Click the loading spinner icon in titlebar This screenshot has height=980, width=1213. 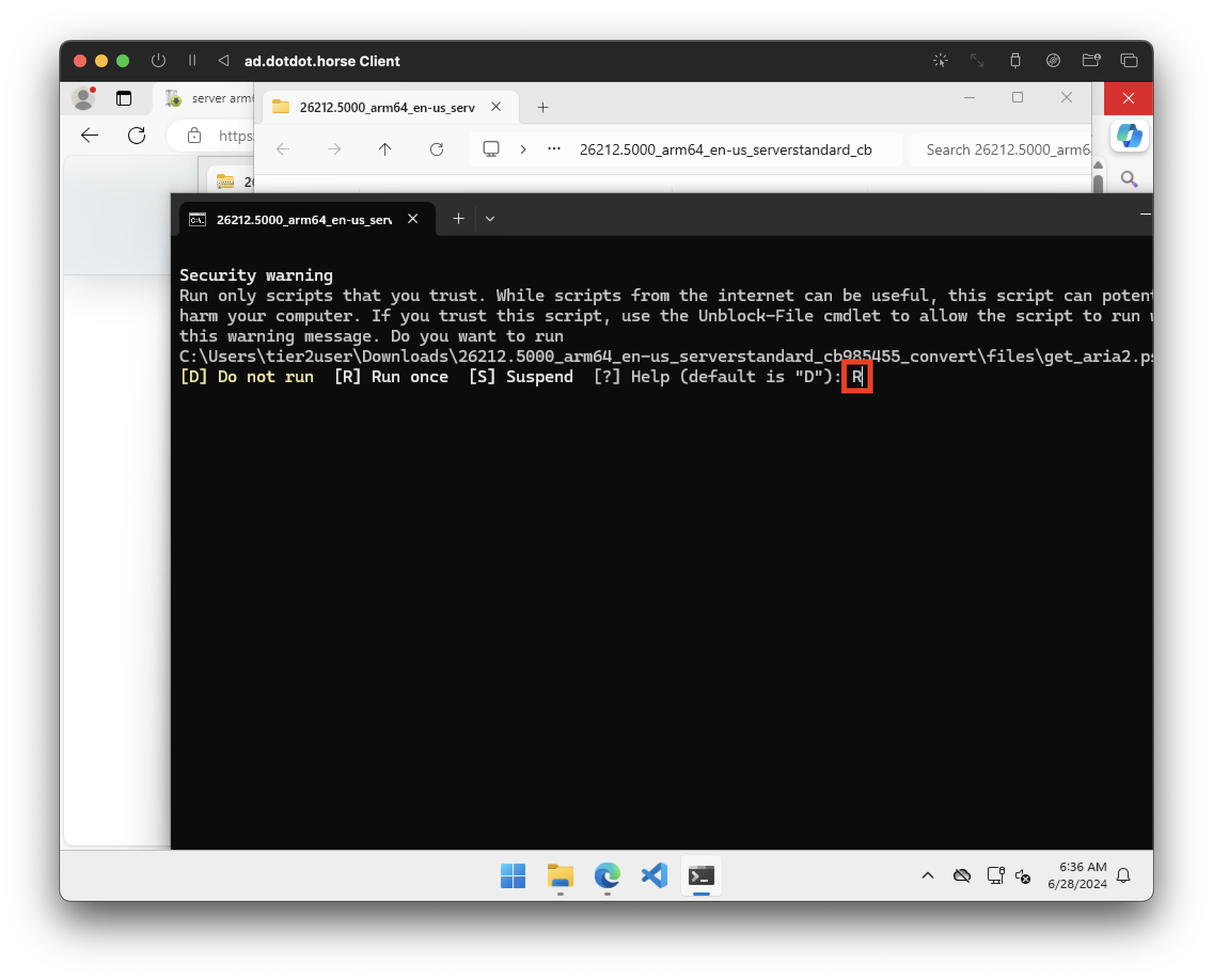coord(940,60)
